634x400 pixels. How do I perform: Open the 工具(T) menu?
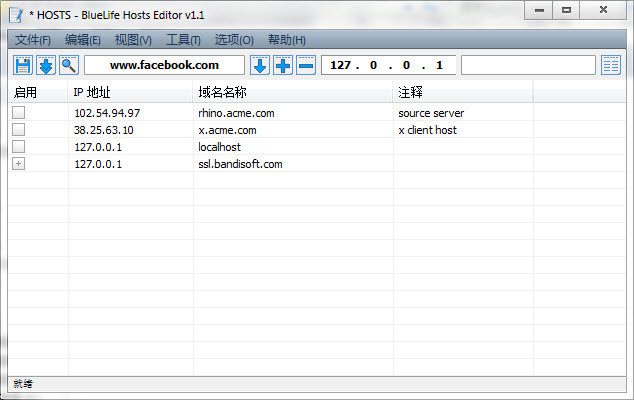click(x=183, y=40)
